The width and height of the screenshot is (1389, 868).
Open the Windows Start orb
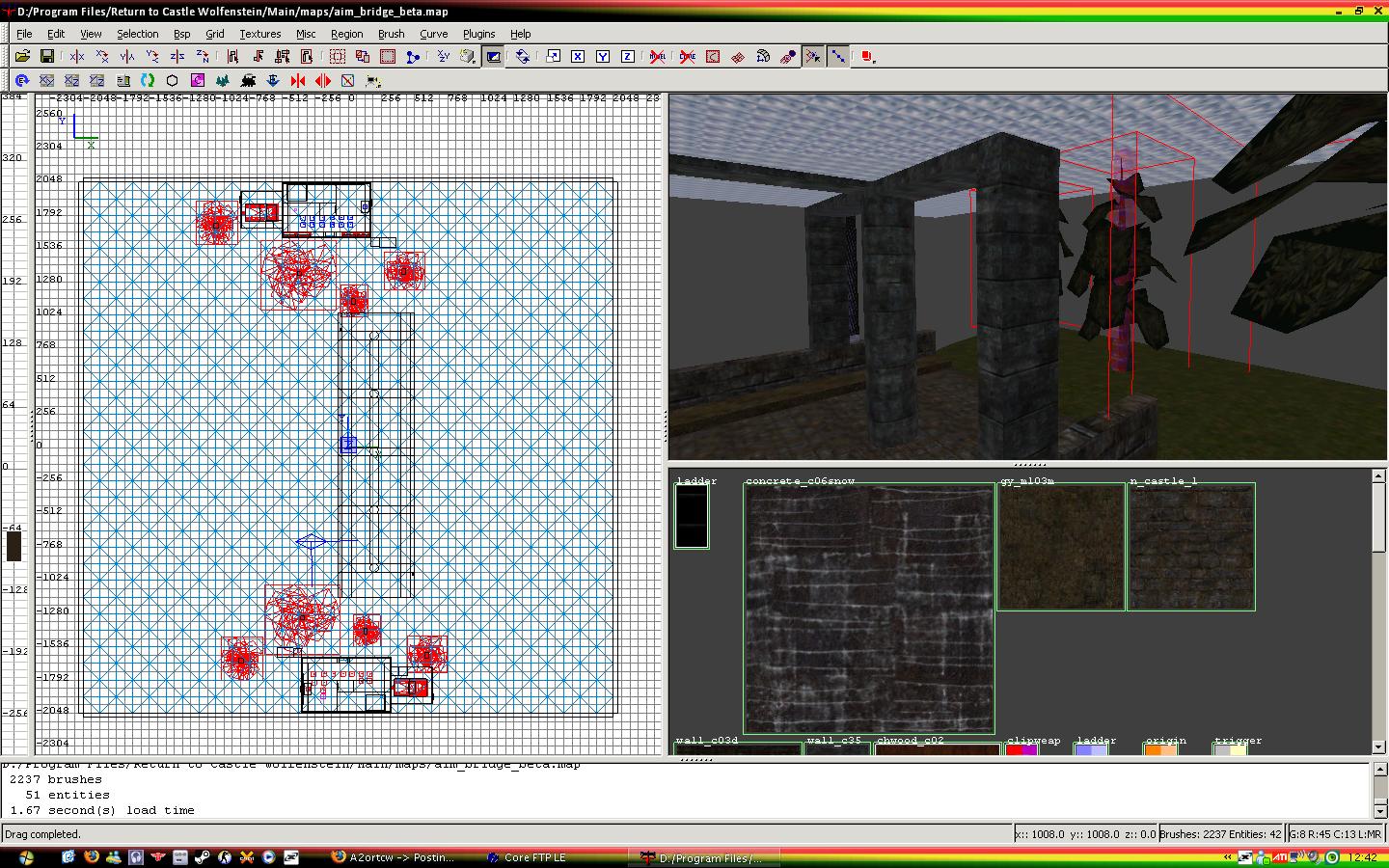[x=25, y=856]
